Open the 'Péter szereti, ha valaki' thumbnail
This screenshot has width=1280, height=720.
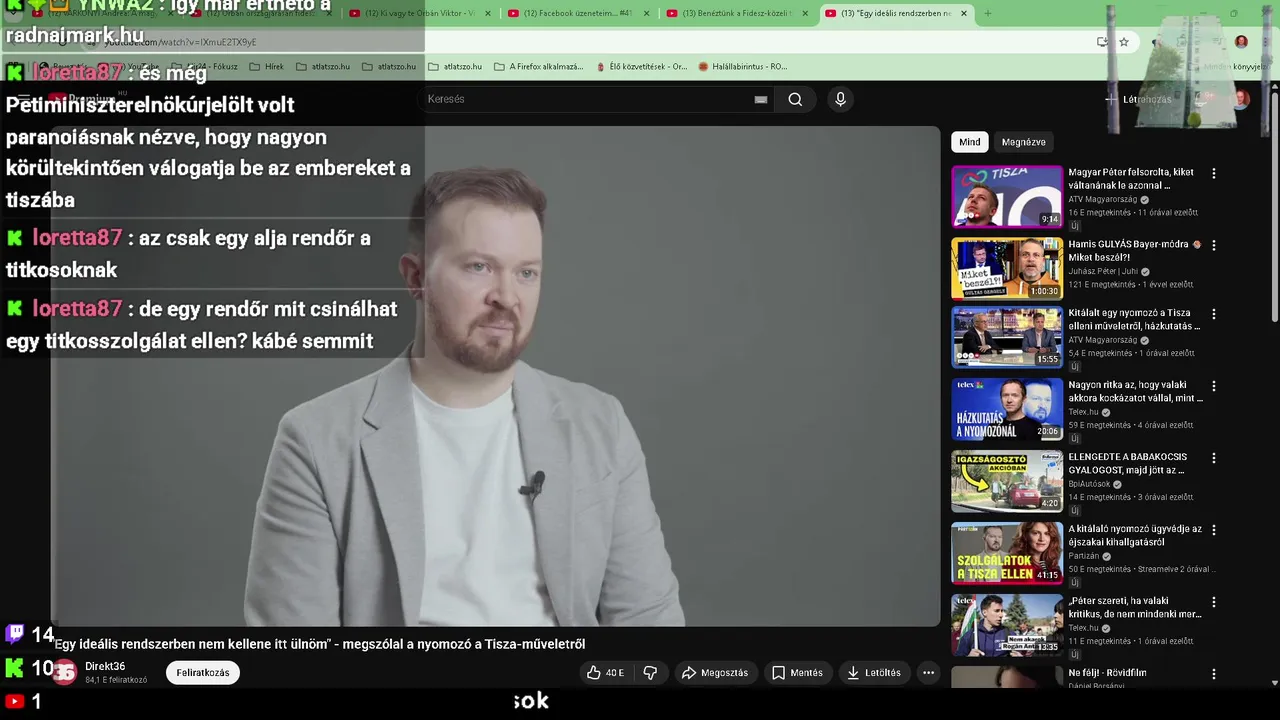point(1007,625)
